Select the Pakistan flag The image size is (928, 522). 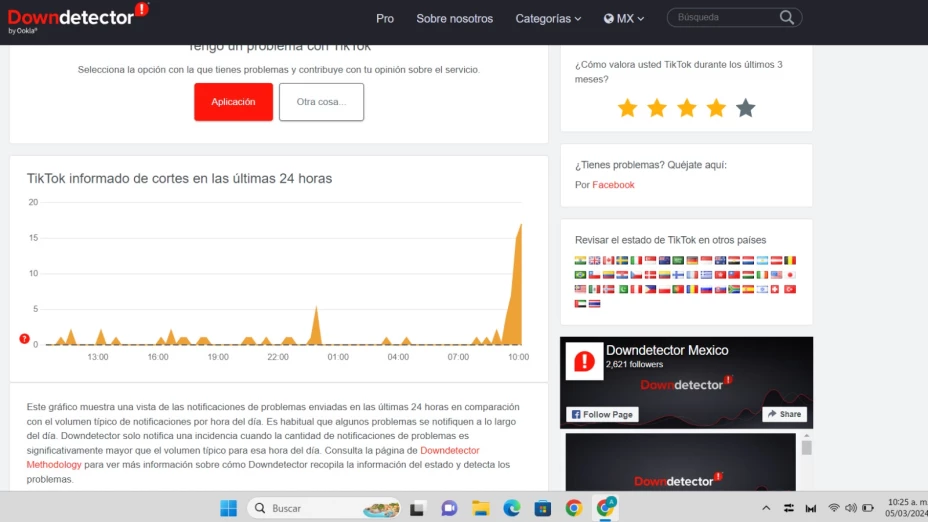tap(622, 289)
